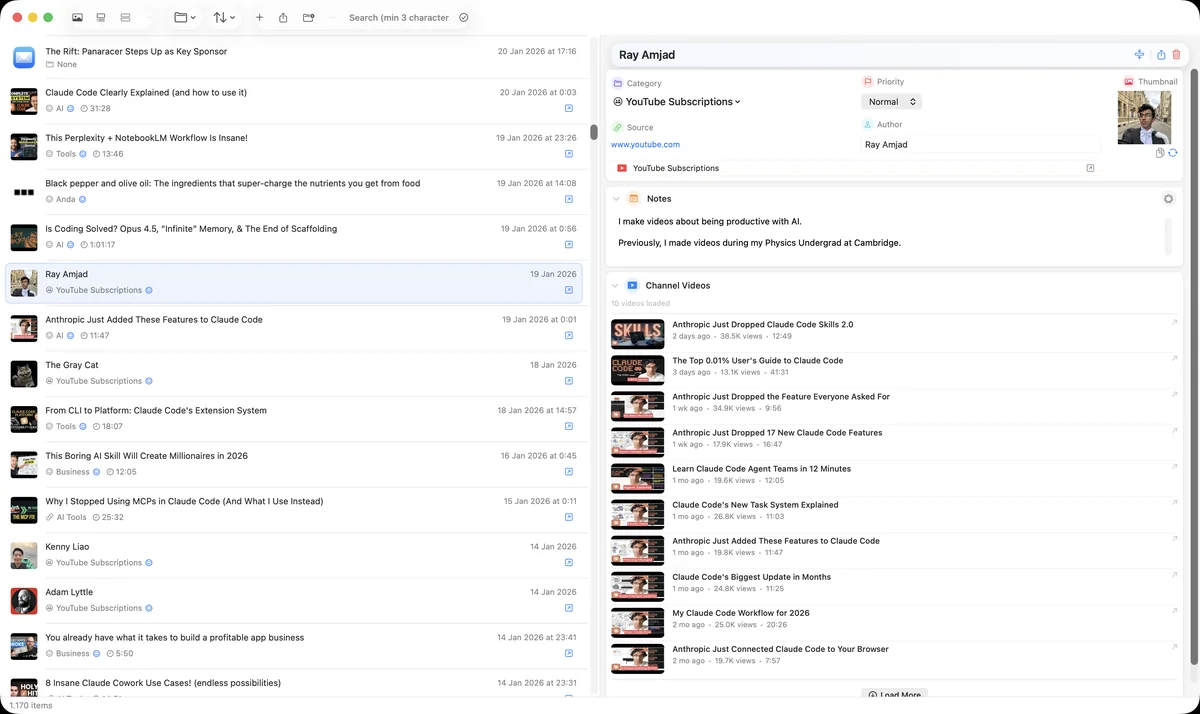Open arrow for Claude Code Skills 2.0 video
1200x714 pixels.
point(1175,322)
